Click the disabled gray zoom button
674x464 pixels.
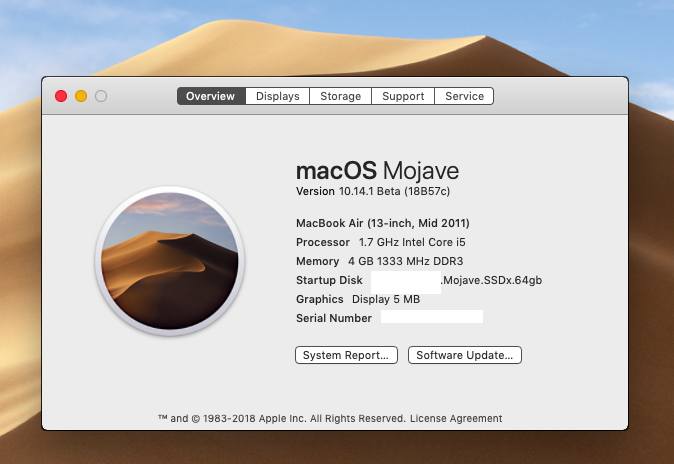[x=101, y=96]
